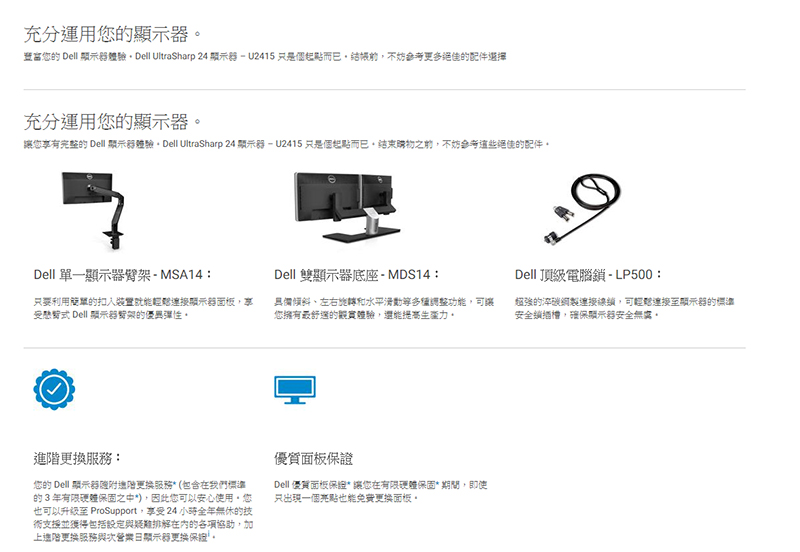Click the second 充分運用您的顯示器 heading
800x552 pixels.
pyautogui.click(x=112, y=122)
